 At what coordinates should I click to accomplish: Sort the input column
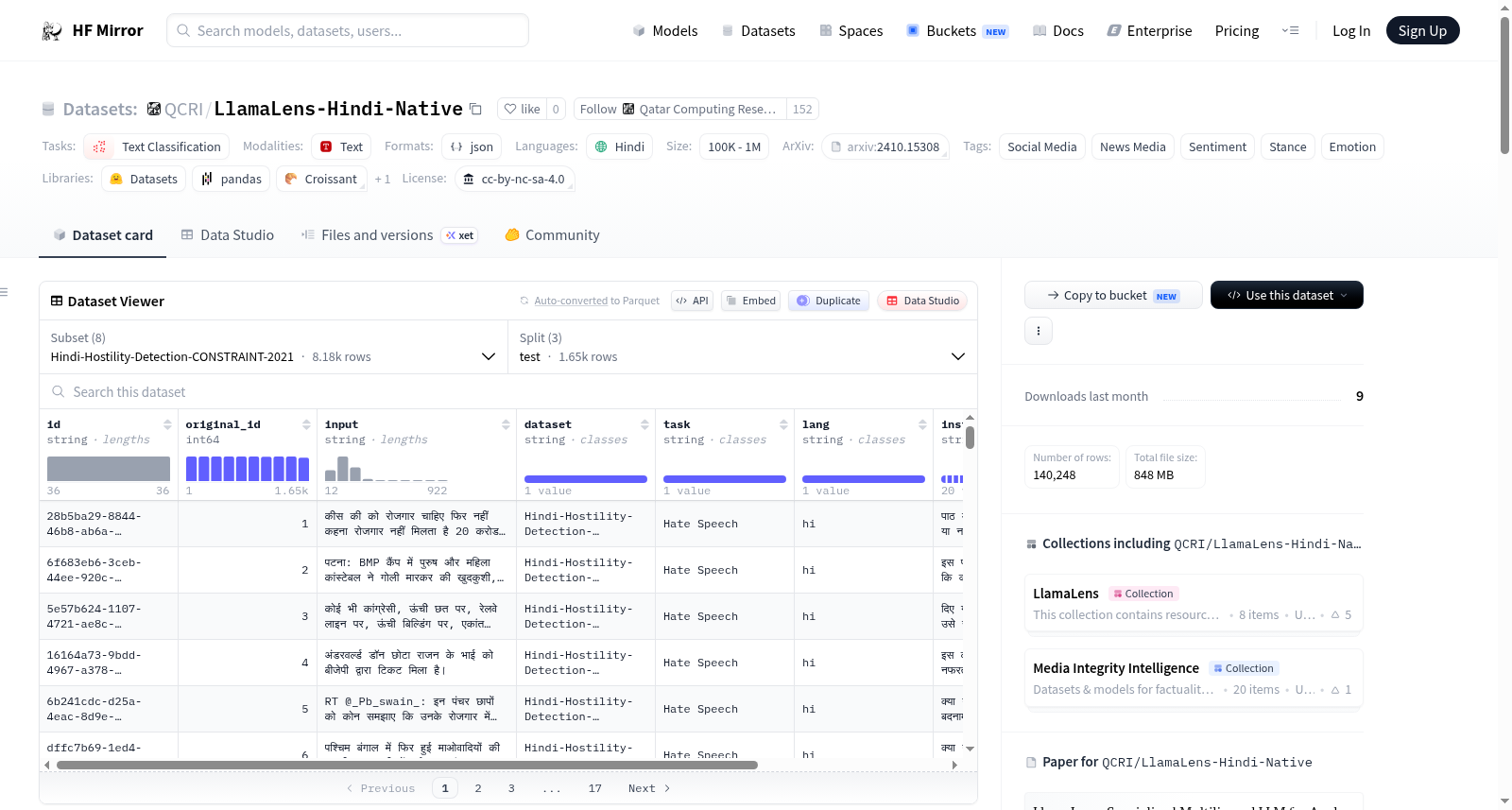pos(506,424)
